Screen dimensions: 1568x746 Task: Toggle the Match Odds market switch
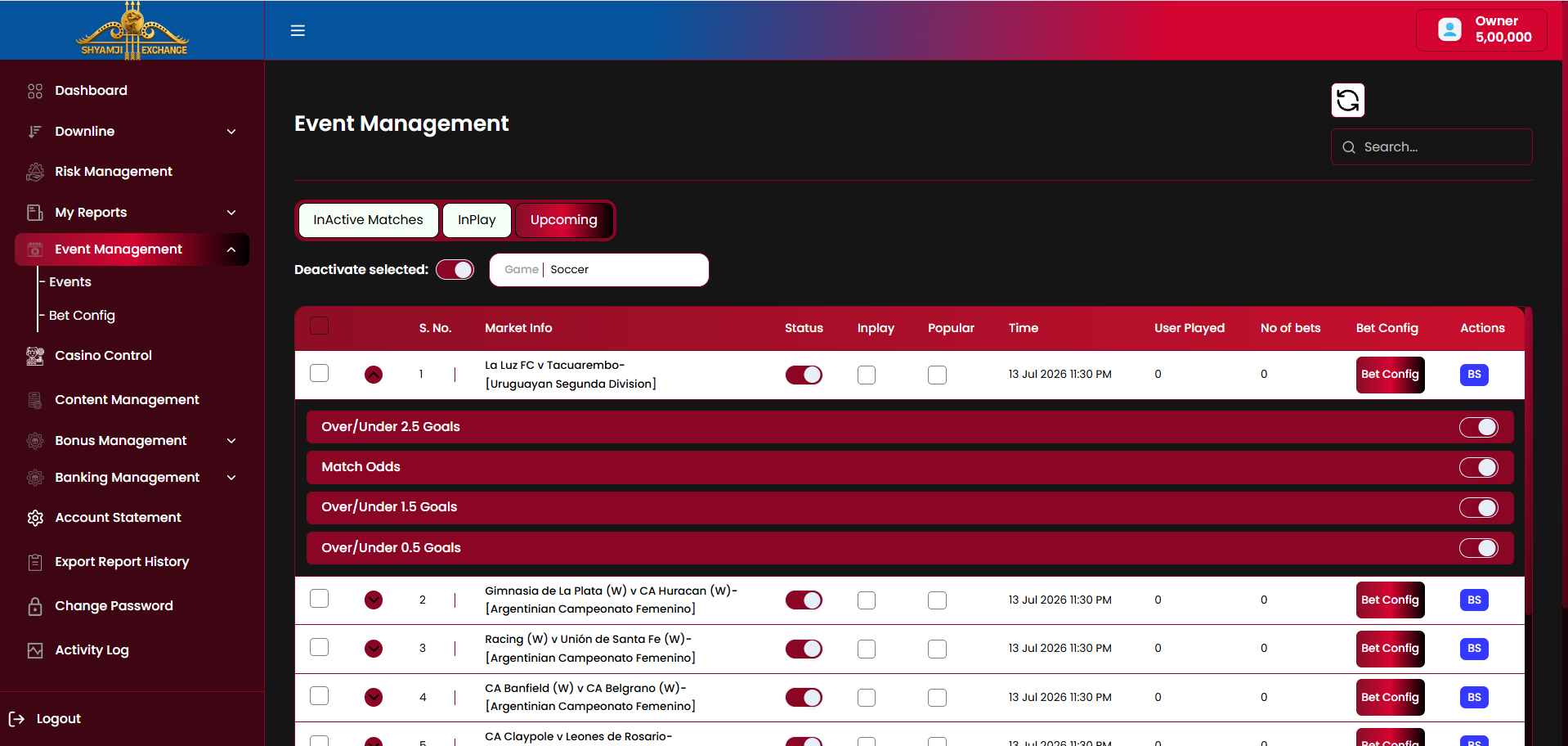pyautogui.click(x=1478, y=467)
